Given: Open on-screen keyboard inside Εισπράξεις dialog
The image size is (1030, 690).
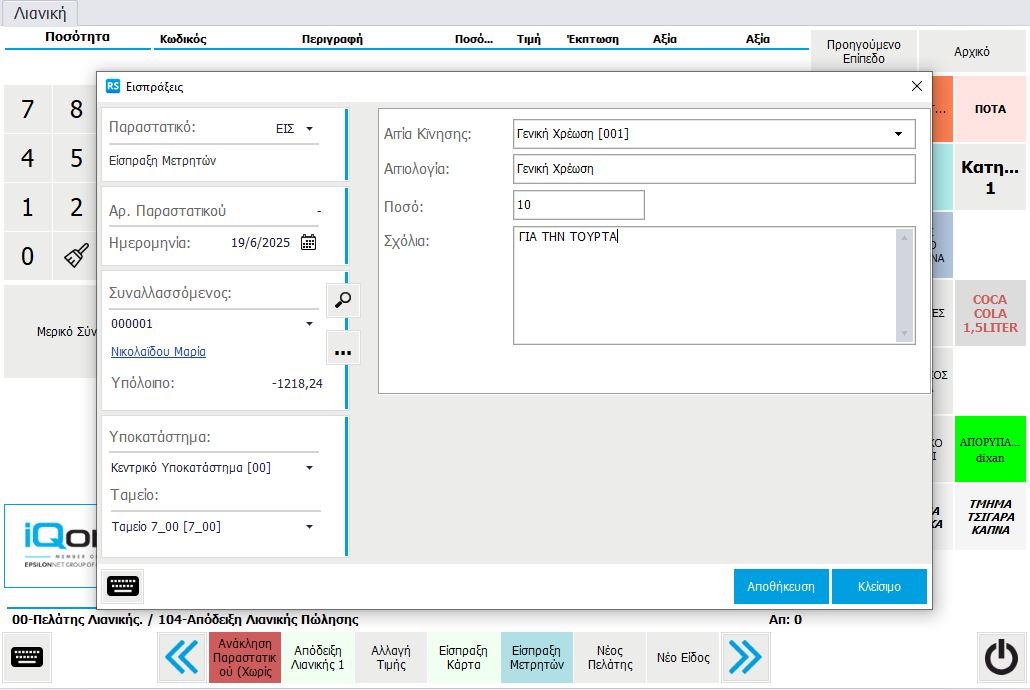Looking at the screenshot, I should pos(124,586).
